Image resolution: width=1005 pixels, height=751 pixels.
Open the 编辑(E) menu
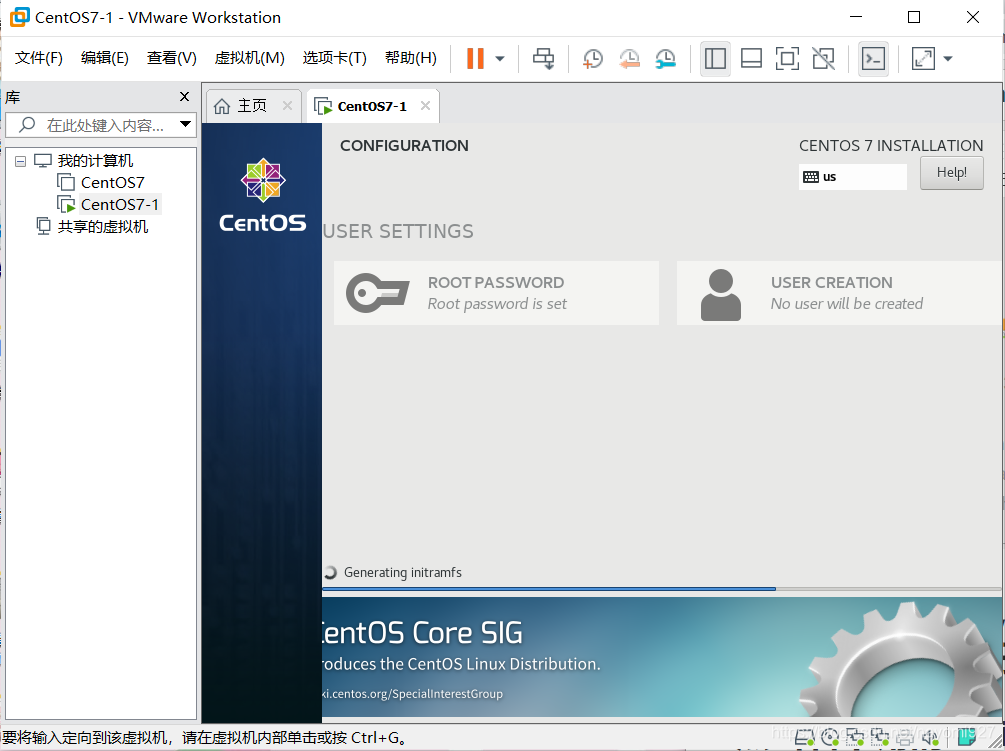click(x=104, y=58)
